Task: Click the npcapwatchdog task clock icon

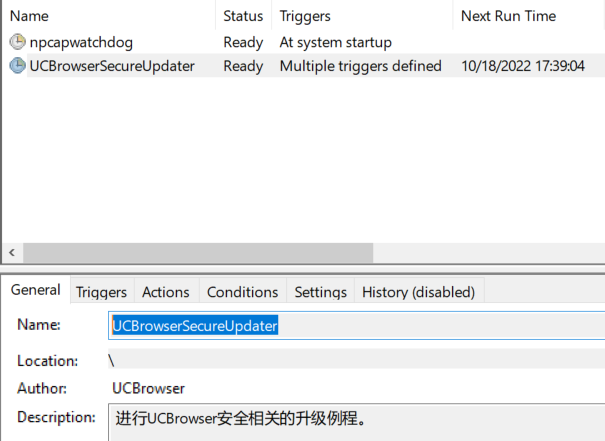Action: pos(17,42)
